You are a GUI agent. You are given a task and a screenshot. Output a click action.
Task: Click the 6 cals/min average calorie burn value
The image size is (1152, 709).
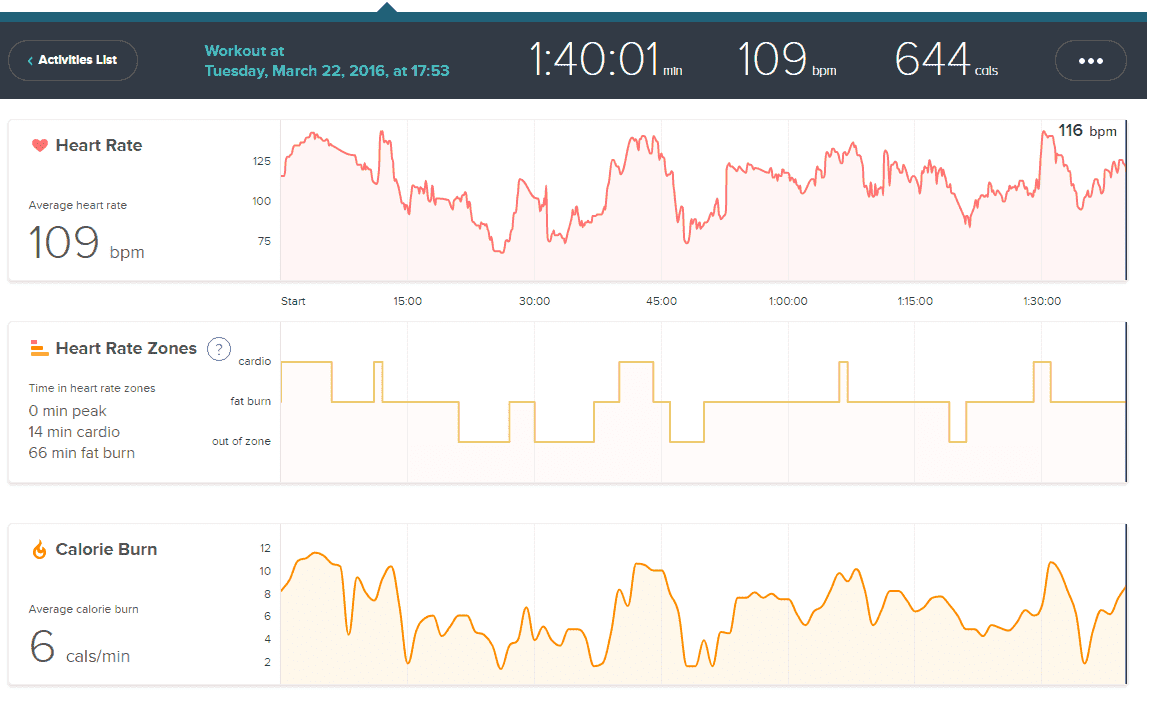coord(80,648)
